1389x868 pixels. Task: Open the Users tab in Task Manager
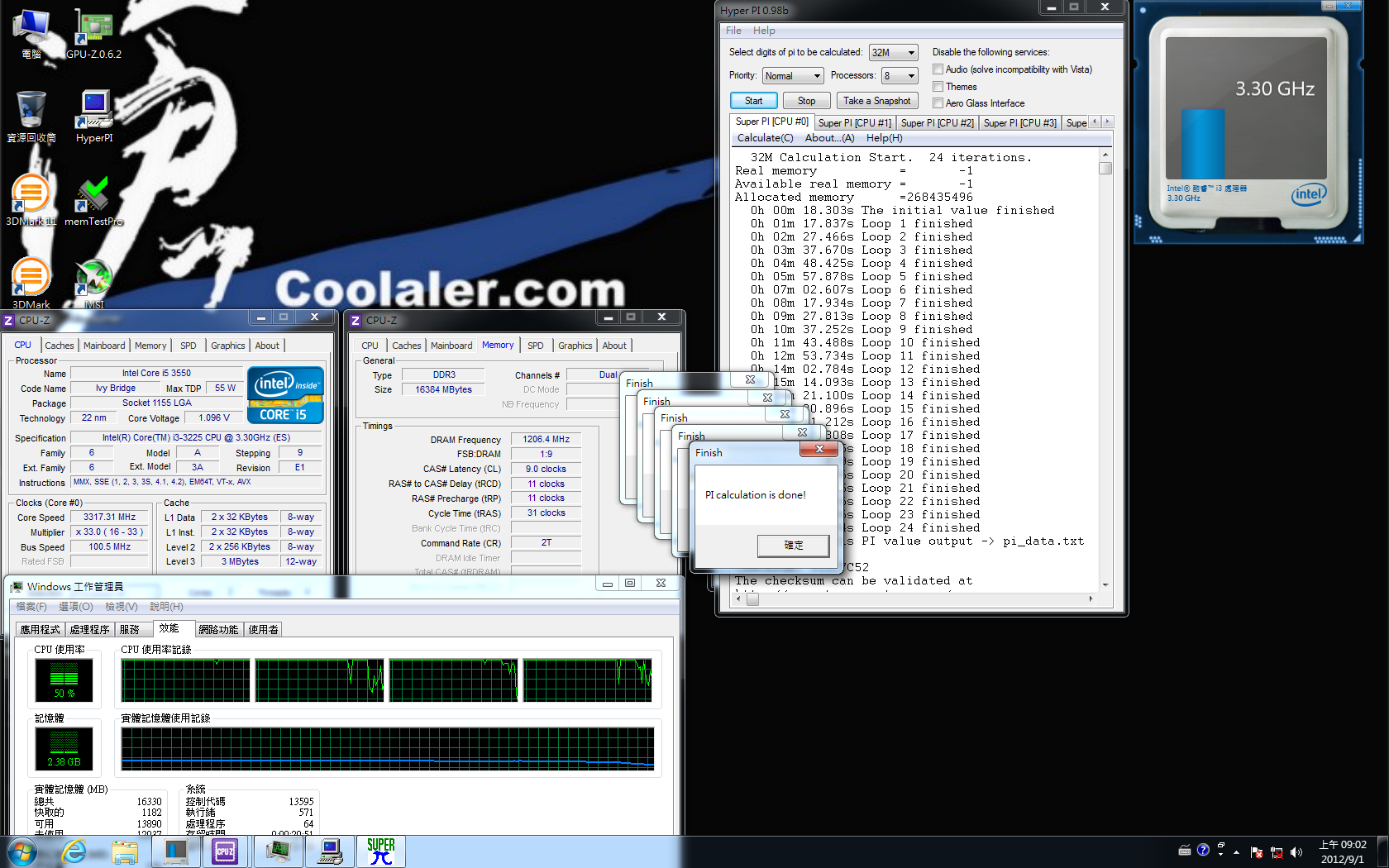click(264, 629)
